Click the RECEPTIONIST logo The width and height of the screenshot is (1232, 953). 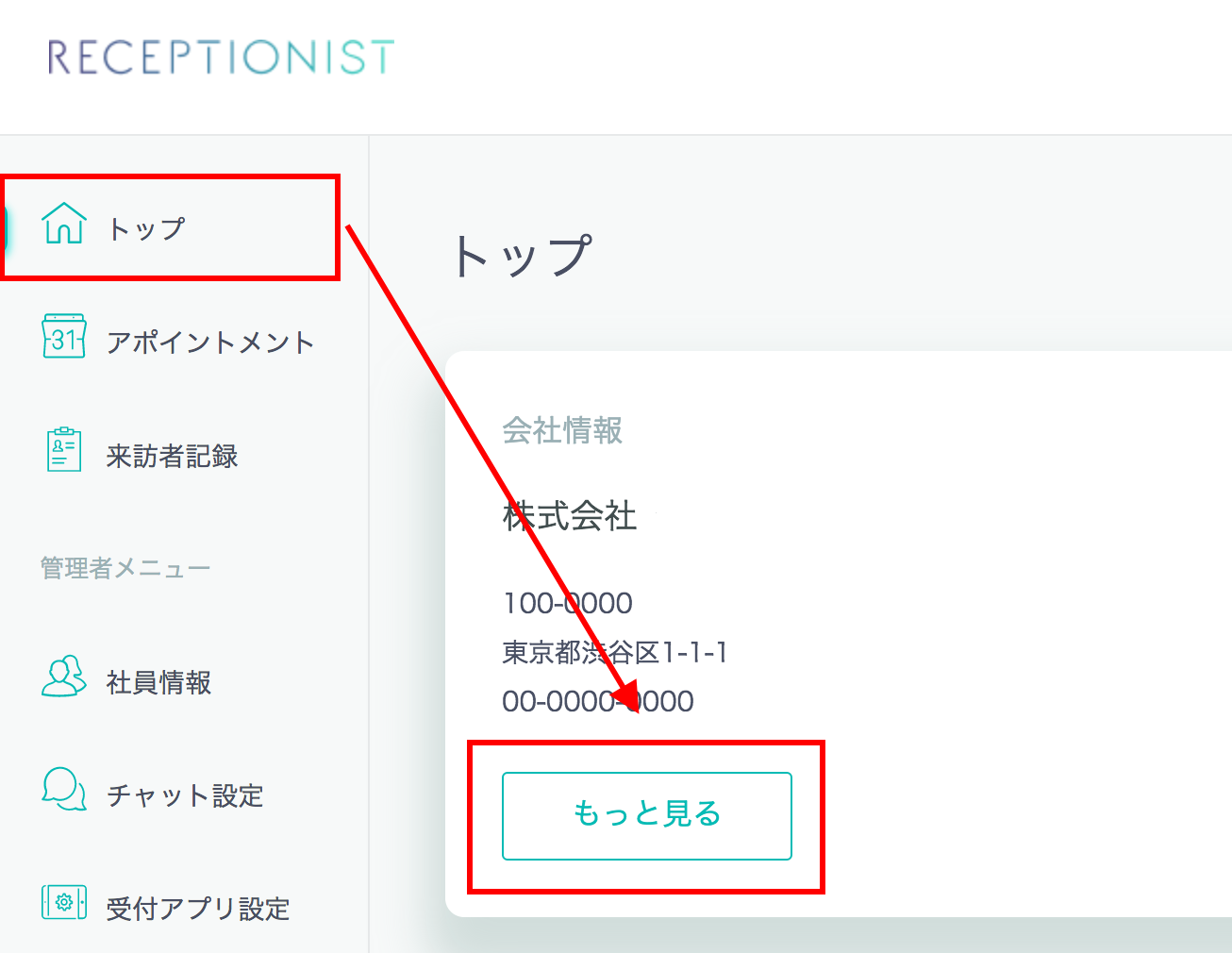coord(221,58)
